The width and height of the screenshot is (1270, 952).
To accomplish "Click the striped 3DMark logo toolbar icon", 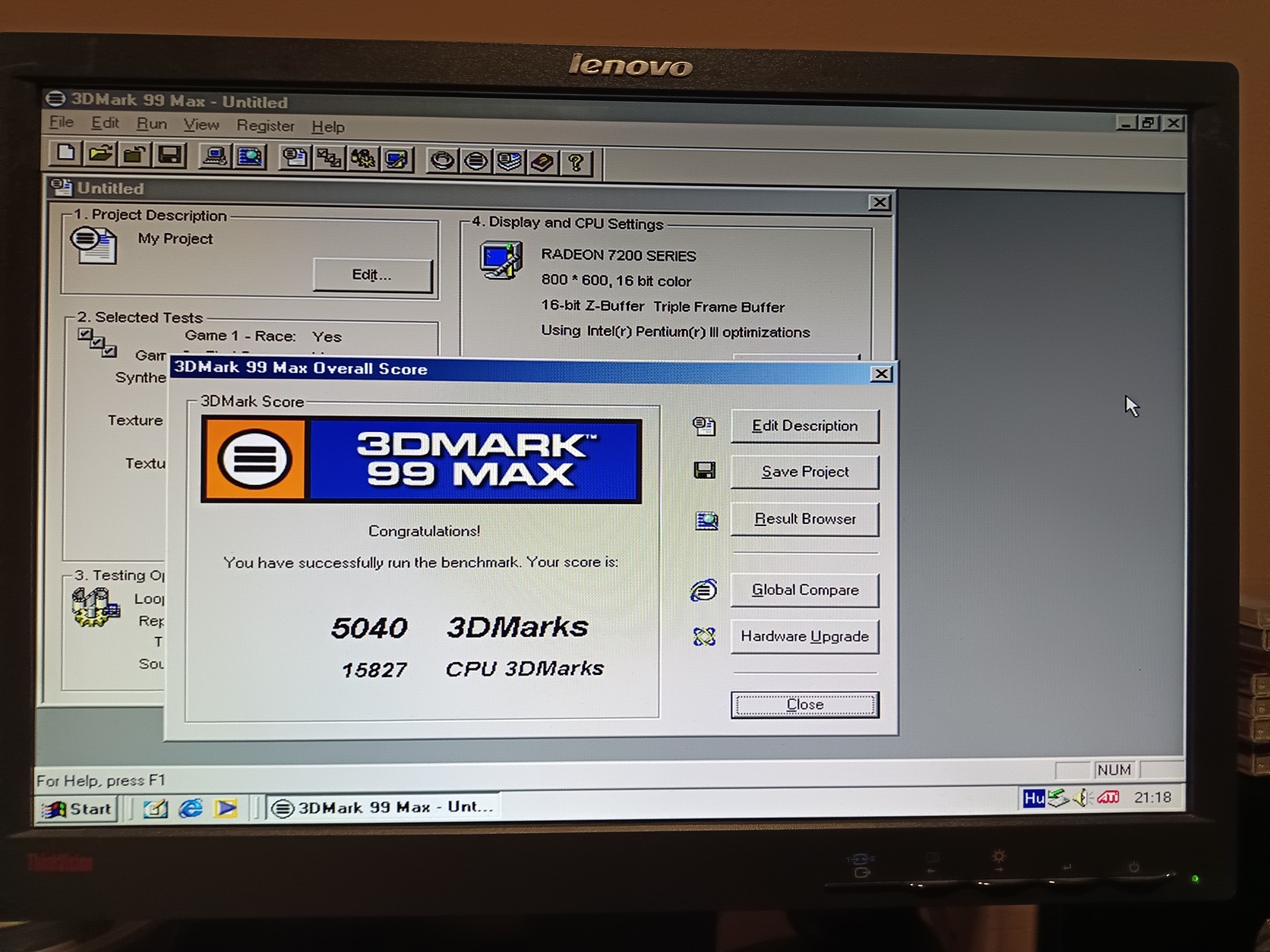I will (476, 162).
